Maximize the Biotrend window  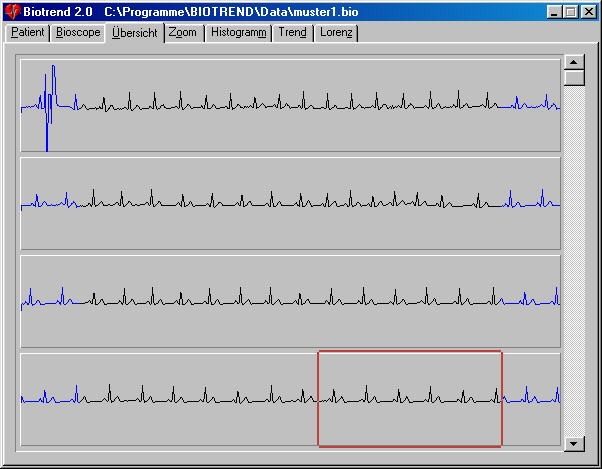pos(570,12)
